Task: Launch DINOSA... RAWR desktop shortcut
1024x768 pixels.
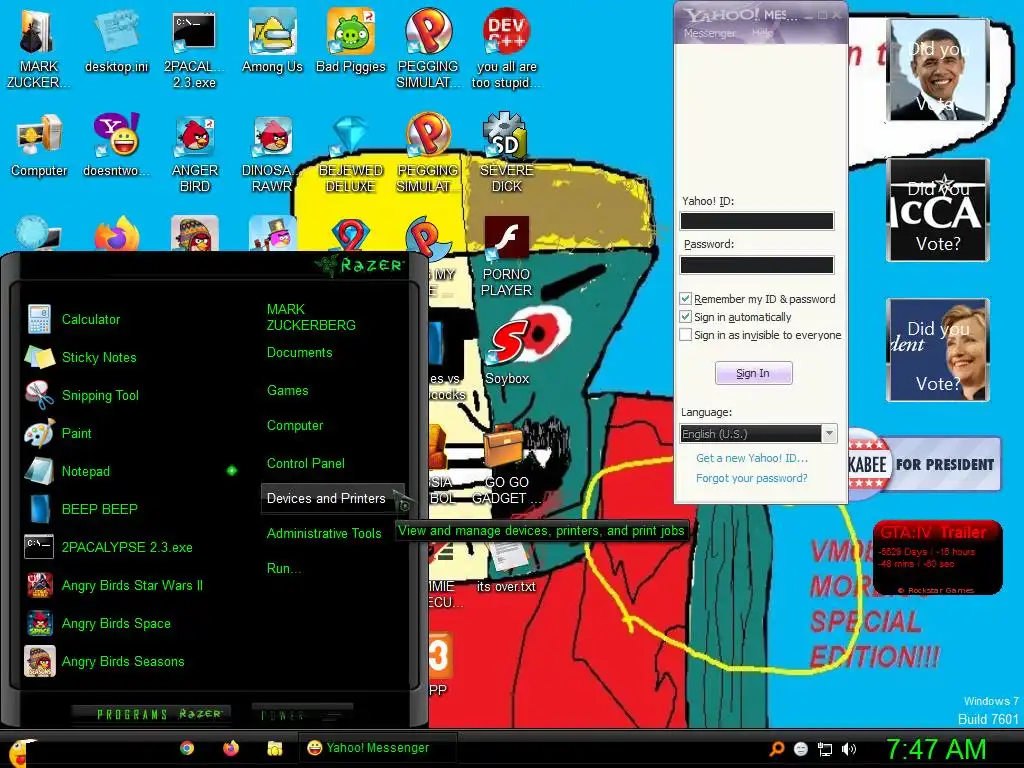Action: [x=272, y=153]
